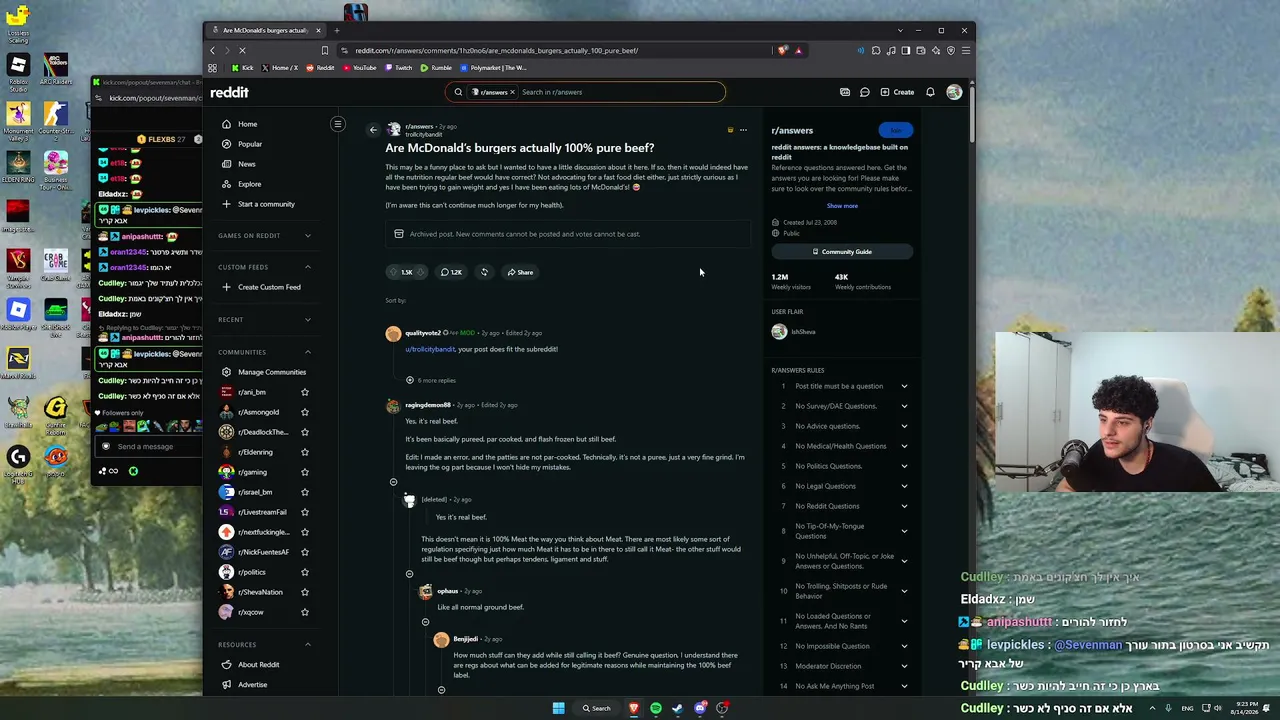Collapse the Reddit left navigation sidebar

click(338, 124)
